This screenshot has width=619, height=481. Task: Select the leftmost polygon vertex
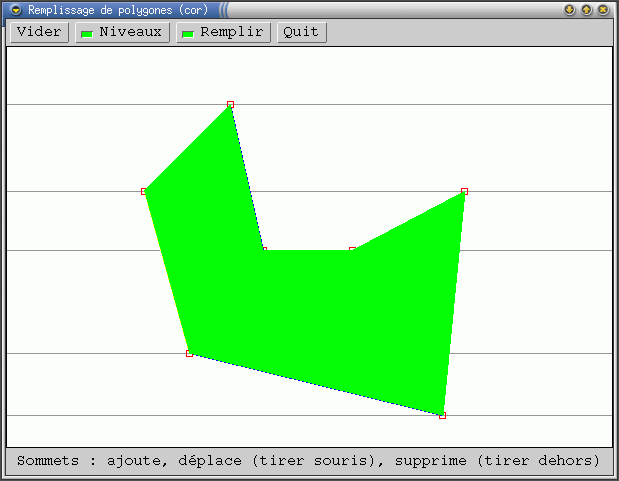pos(144,191)
